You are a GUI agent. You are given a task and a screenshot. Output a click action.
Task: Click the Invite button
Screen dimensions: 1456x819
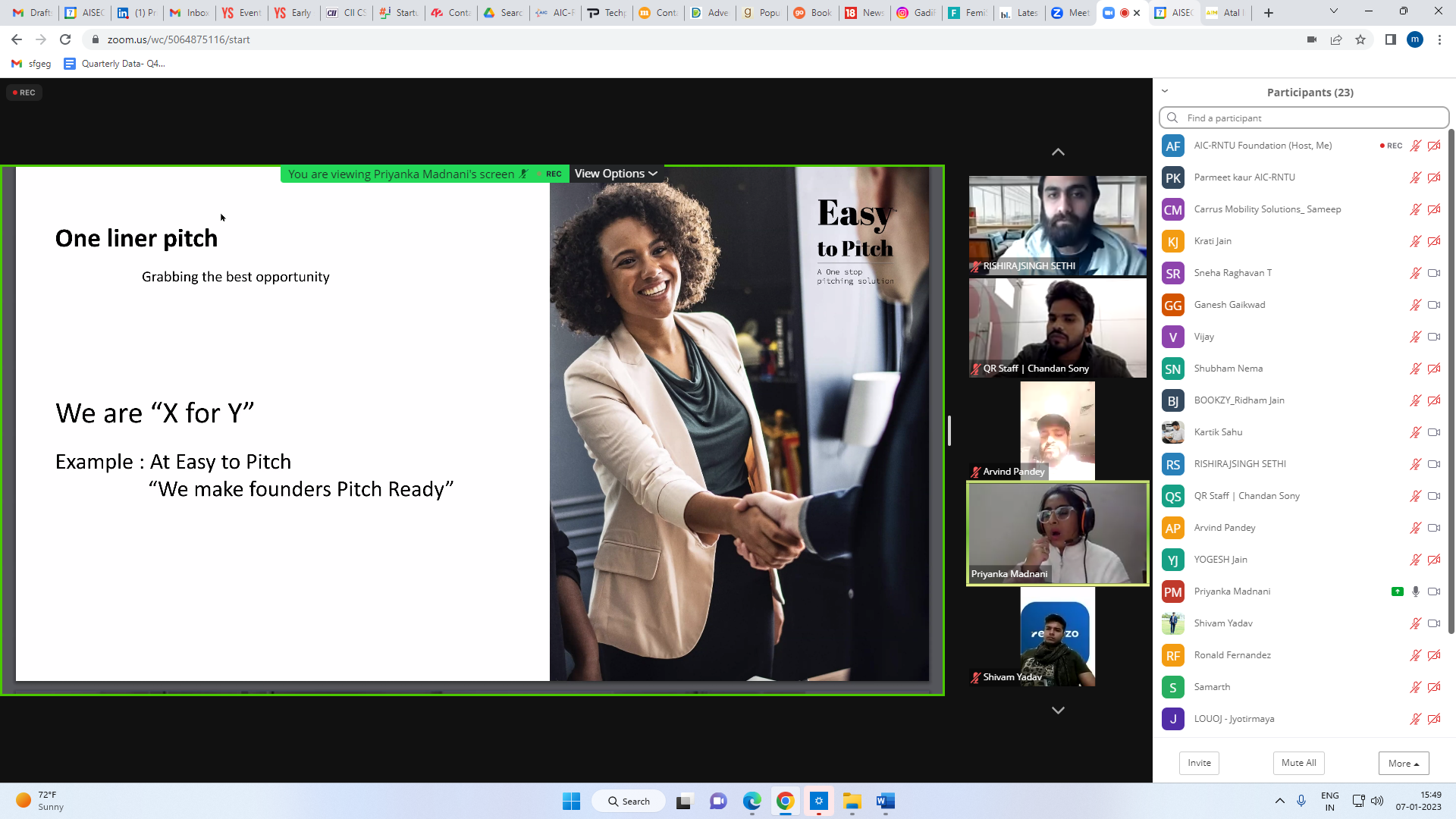click(1199, 763)
